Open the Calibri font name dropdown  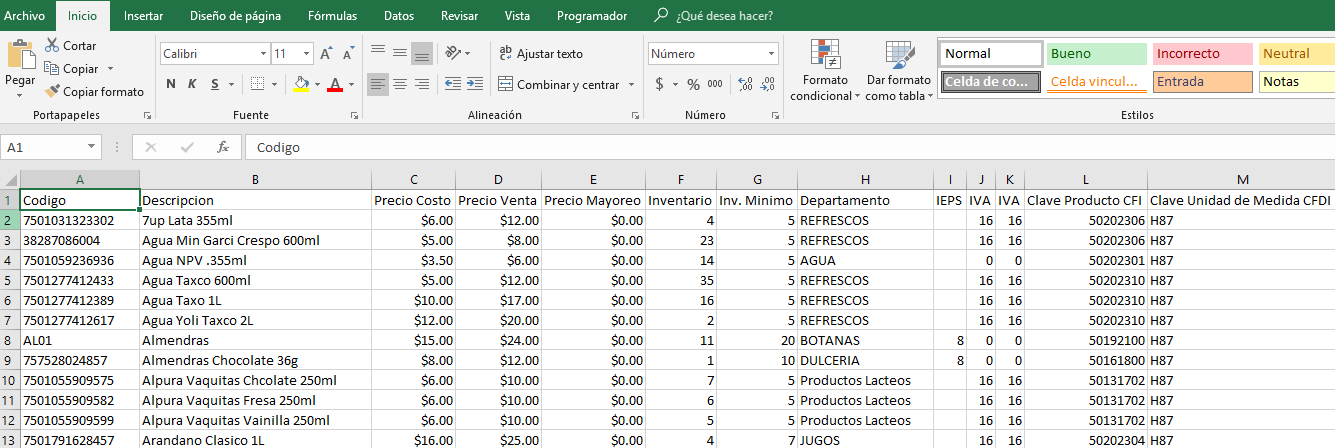pyautogui.click(x=263, y=54)
